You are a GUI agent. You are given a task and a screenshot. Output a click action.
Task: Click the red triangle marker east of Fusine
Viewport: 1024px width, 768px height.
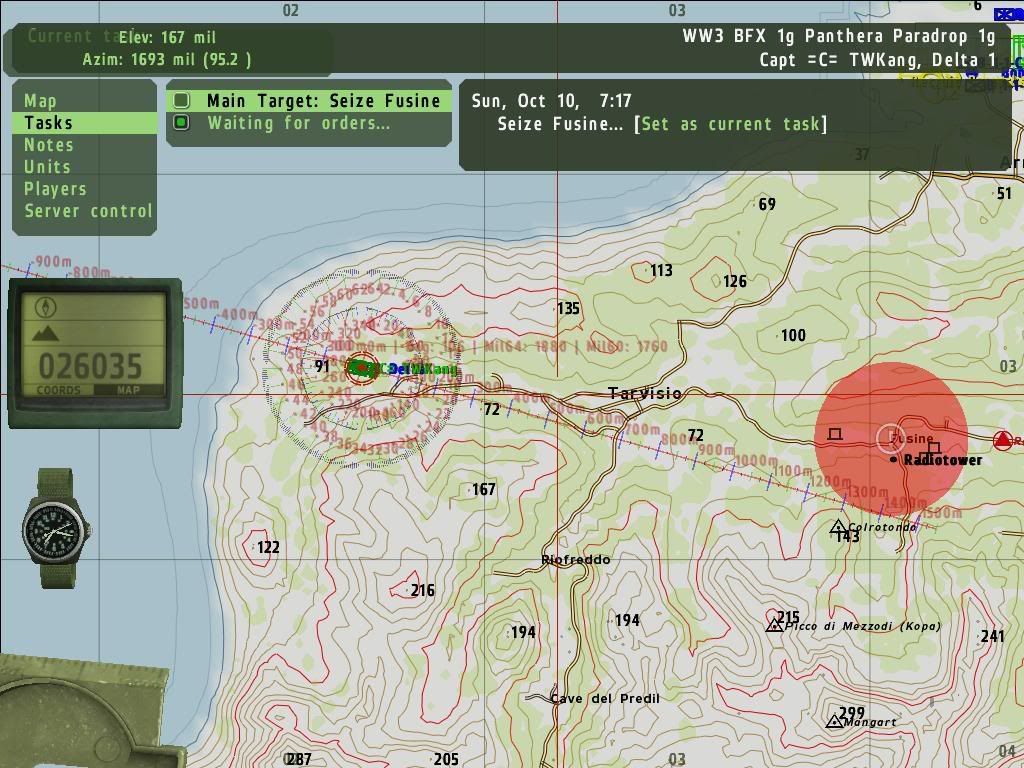[x=1003, y=440]
